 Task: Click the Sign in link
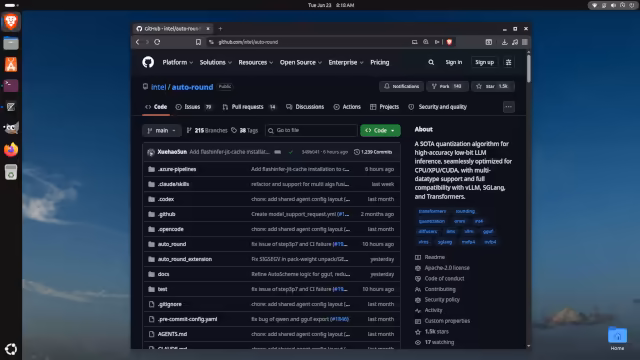click(x=453, y=62)
